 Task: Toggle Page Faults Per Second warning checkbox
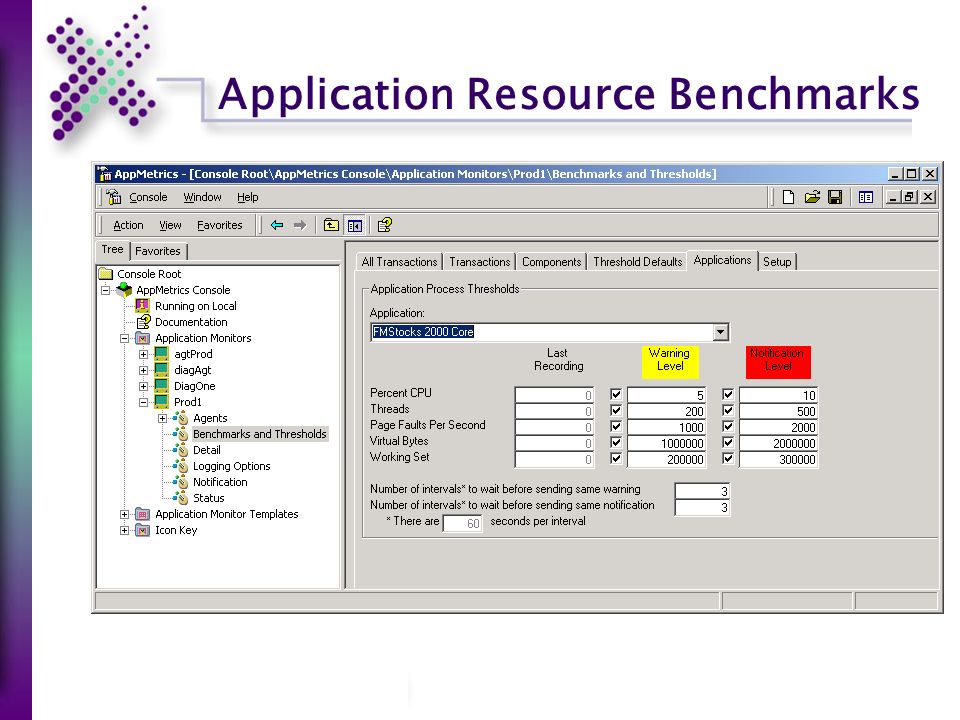click(616, 426)
